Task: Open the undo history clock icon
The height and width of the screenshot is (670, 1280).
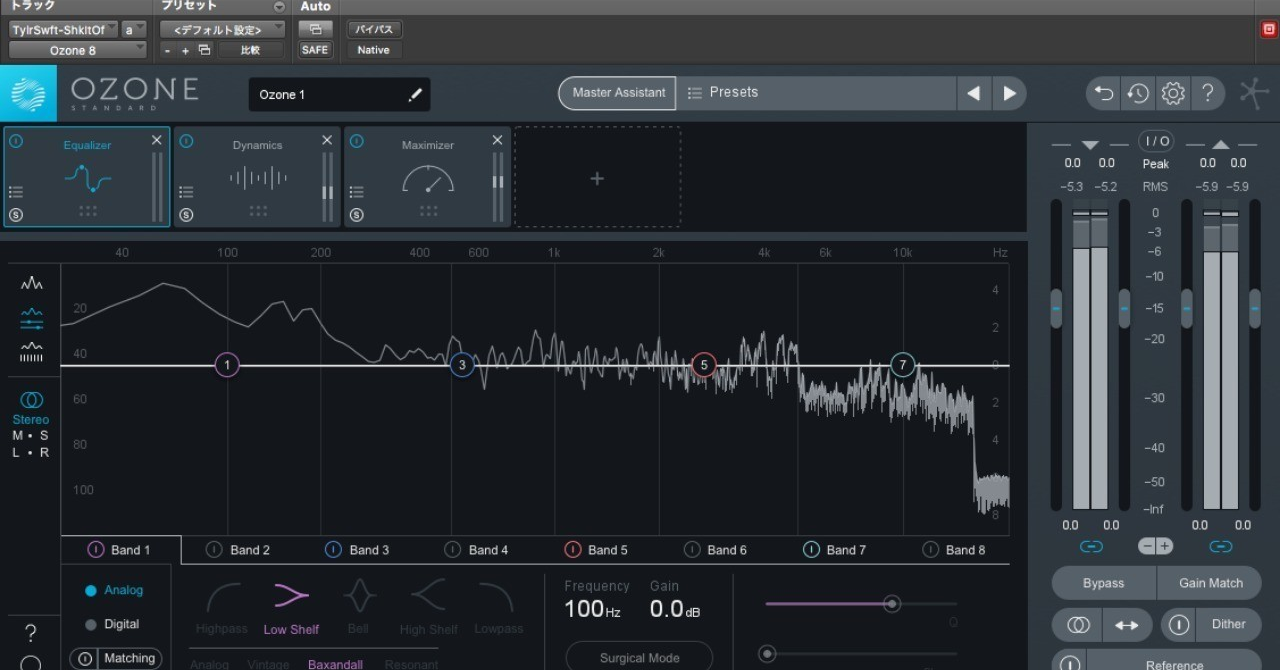Action: coord(1138,94)
